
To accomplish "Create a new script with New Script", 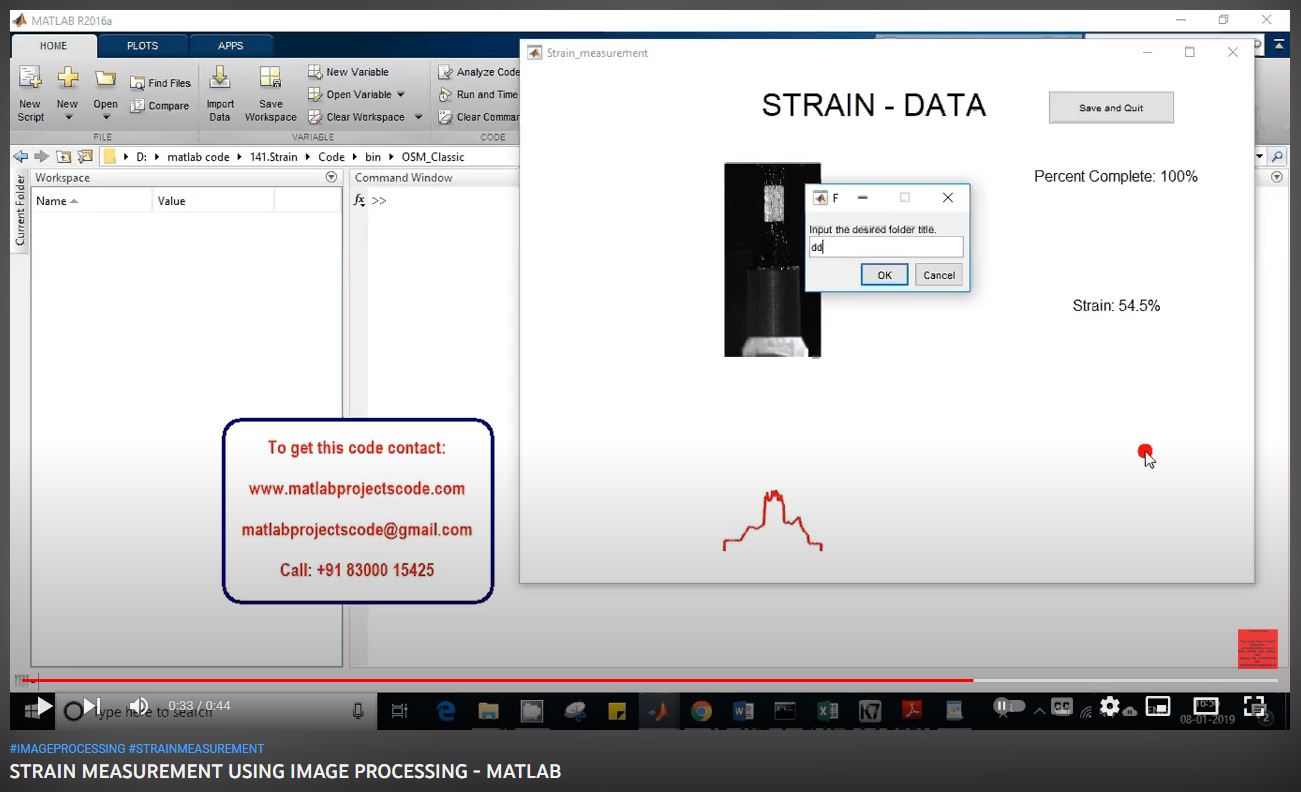I will point(30,95).
